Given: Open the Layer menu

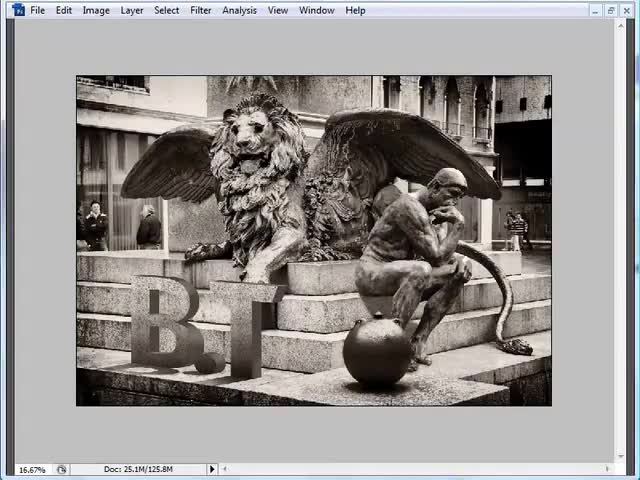Looking at the screenshot, I should coord(132,10).
